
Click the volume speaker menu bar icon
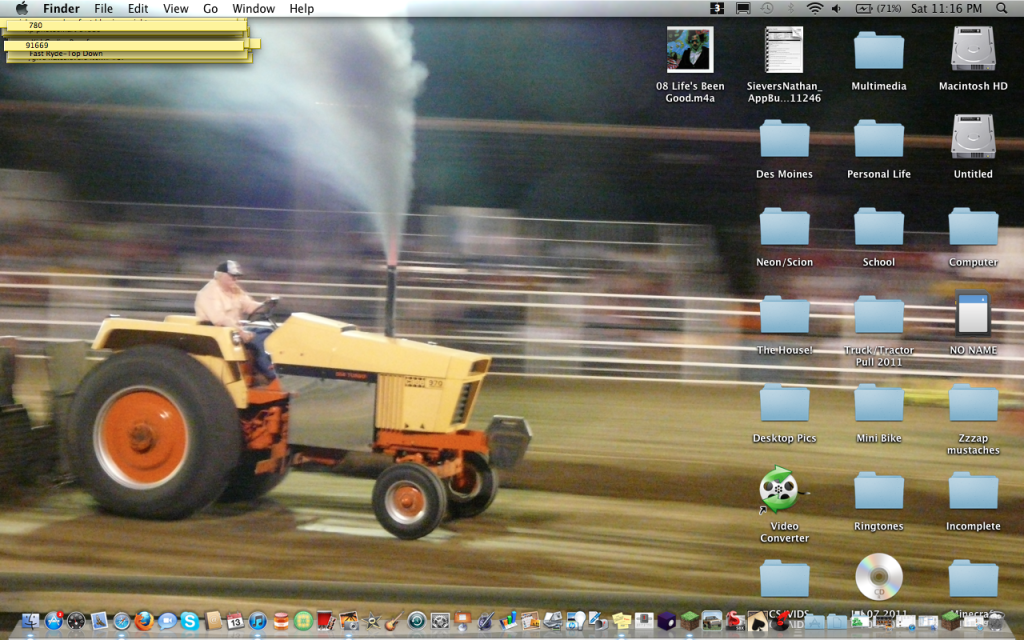coord(836,8)
